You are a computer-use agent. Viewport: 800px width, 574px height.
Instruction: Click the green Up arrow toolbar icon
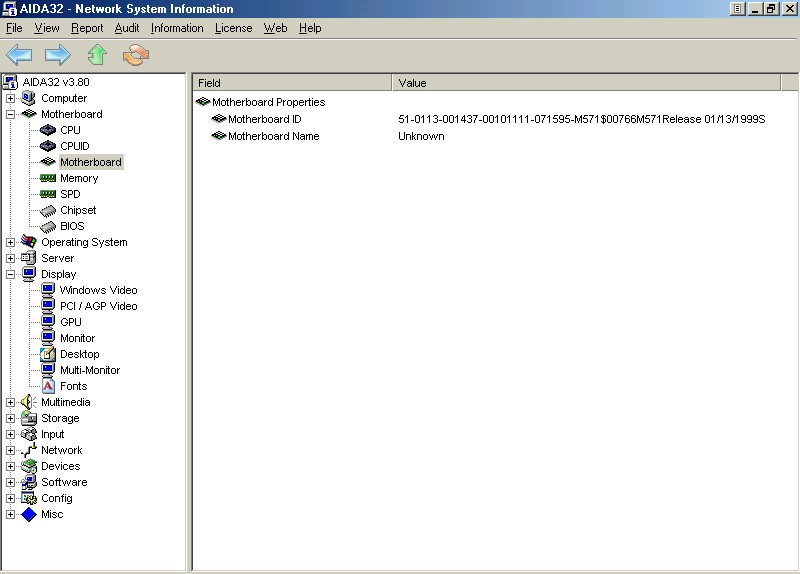tap(97, 55)
